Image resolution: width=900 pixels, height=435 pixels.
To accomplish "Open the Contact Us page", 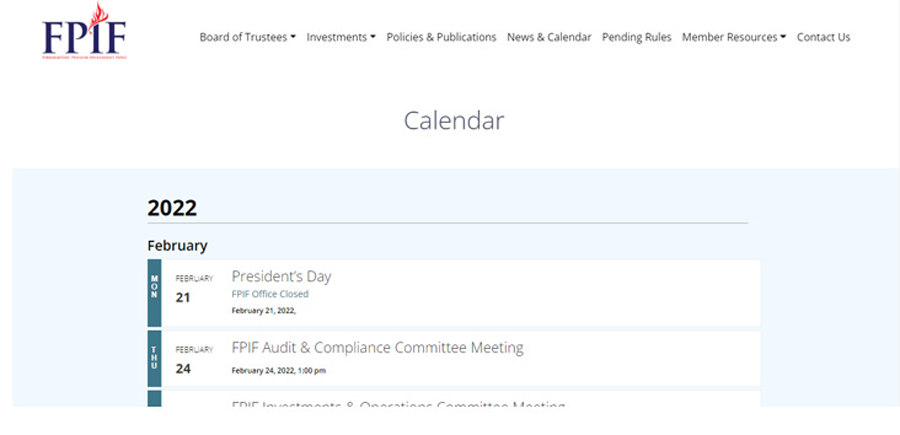I will (823, 37).
